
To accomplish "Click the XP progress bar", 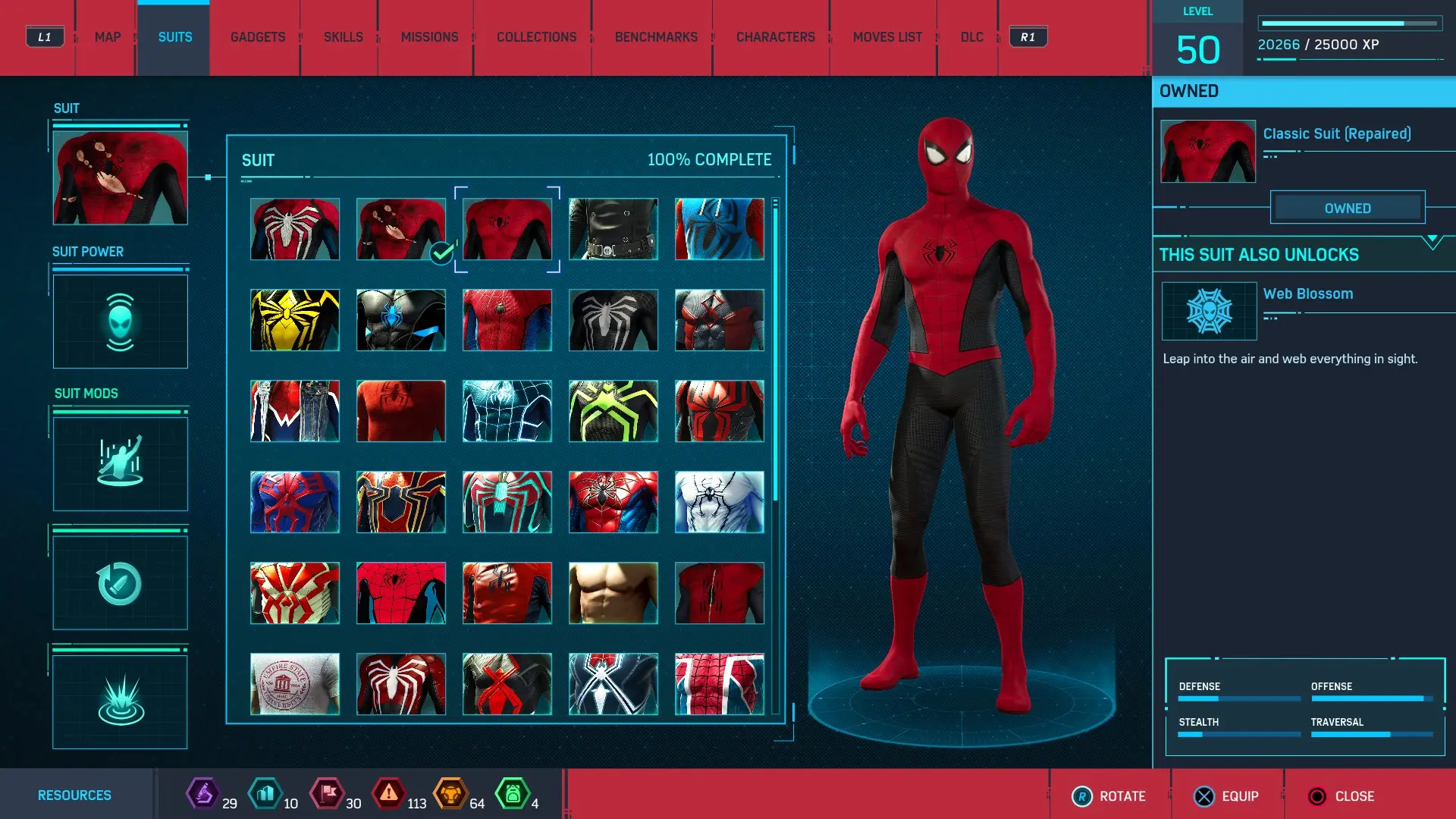I will click(x=1350, y=24).
